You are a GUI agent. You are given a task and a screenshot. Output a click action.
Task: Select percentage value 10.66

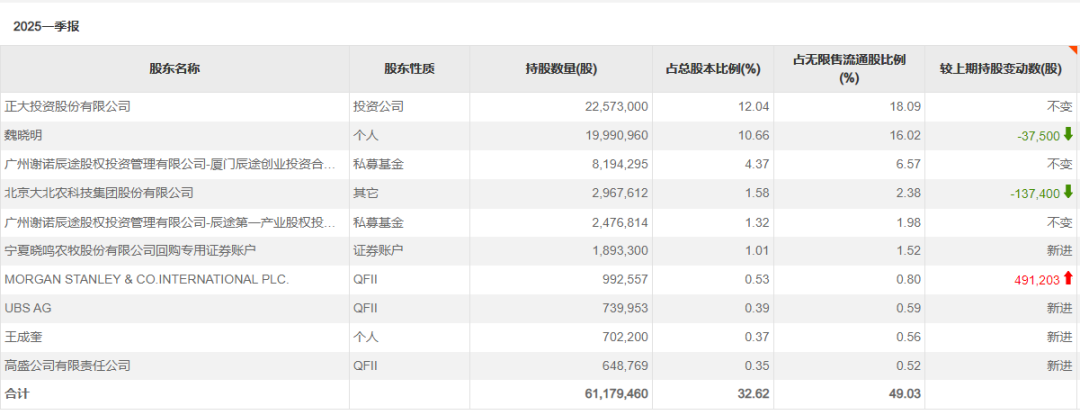(756, 136)
